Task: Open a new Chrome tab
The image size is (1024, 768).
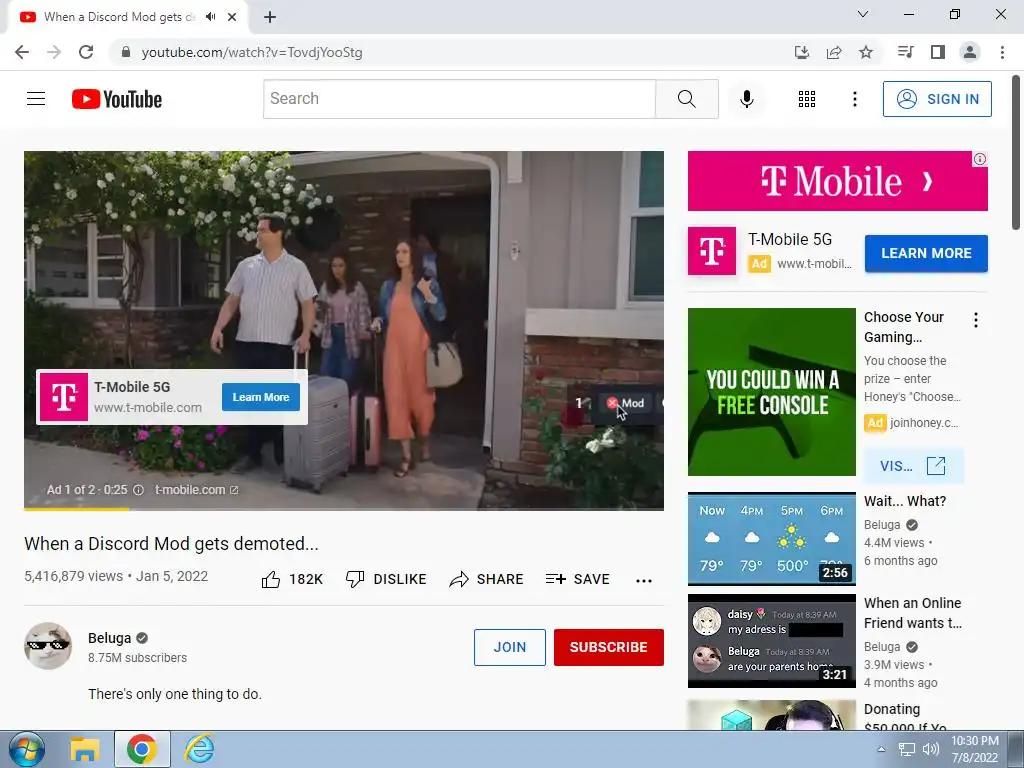Action: pos(270,17)
